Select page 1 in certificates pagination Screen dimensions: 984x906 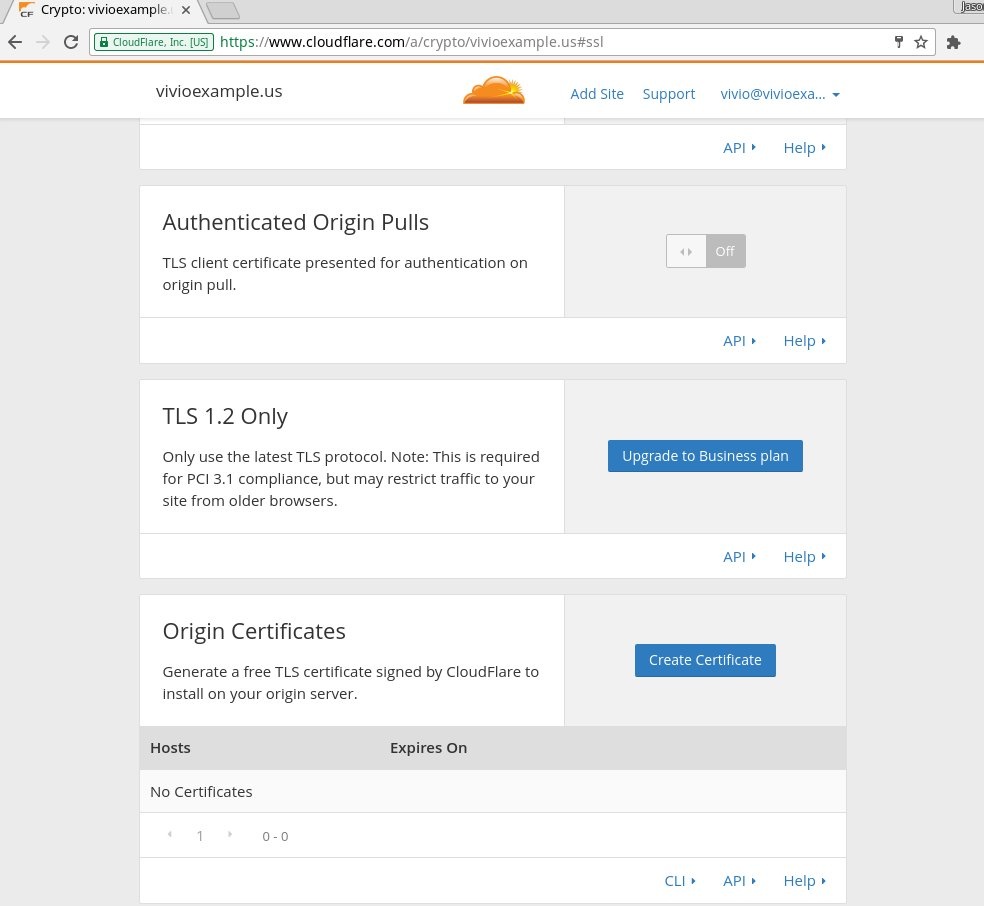(200, 836)
